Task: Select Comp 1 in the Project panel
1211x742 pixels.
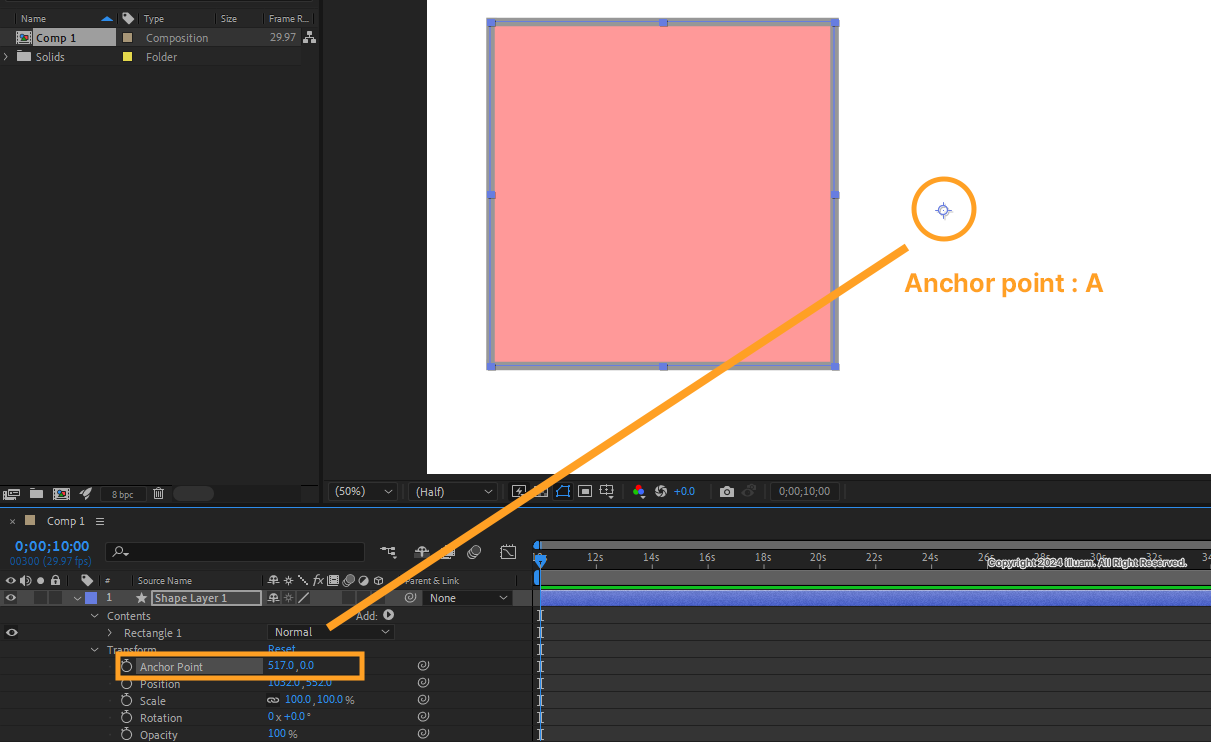Action: point(56,38)
